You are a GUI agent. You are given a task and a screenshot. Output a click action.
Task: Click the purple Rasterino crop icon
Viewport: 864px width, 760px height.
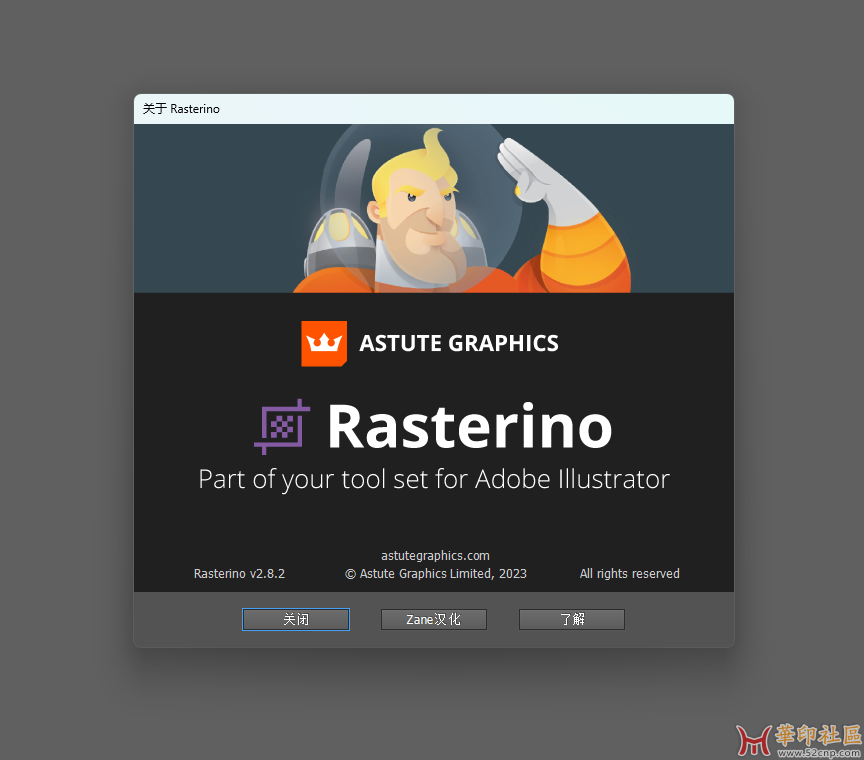coord(282,427)
